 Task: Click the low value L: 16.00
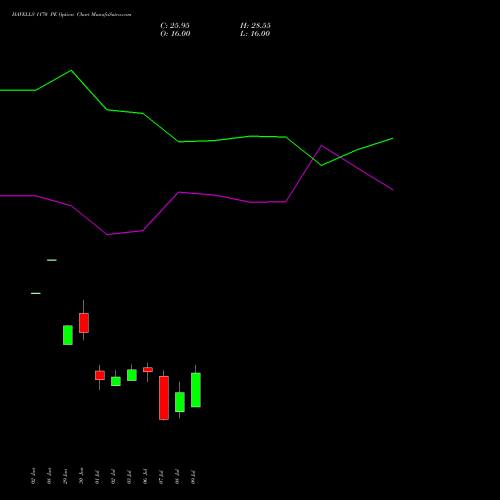pyautogui.click(x=255, y=34)
